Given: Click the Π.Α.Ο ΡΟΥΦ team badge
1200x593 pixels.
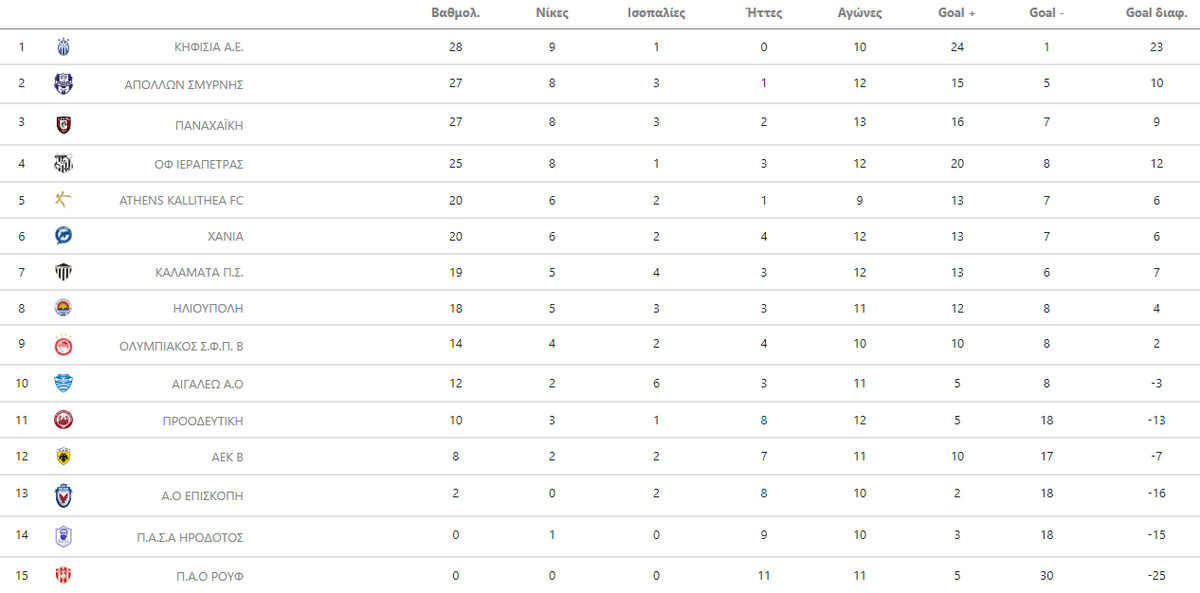Looking at the screenshot, I should point(63,575).
